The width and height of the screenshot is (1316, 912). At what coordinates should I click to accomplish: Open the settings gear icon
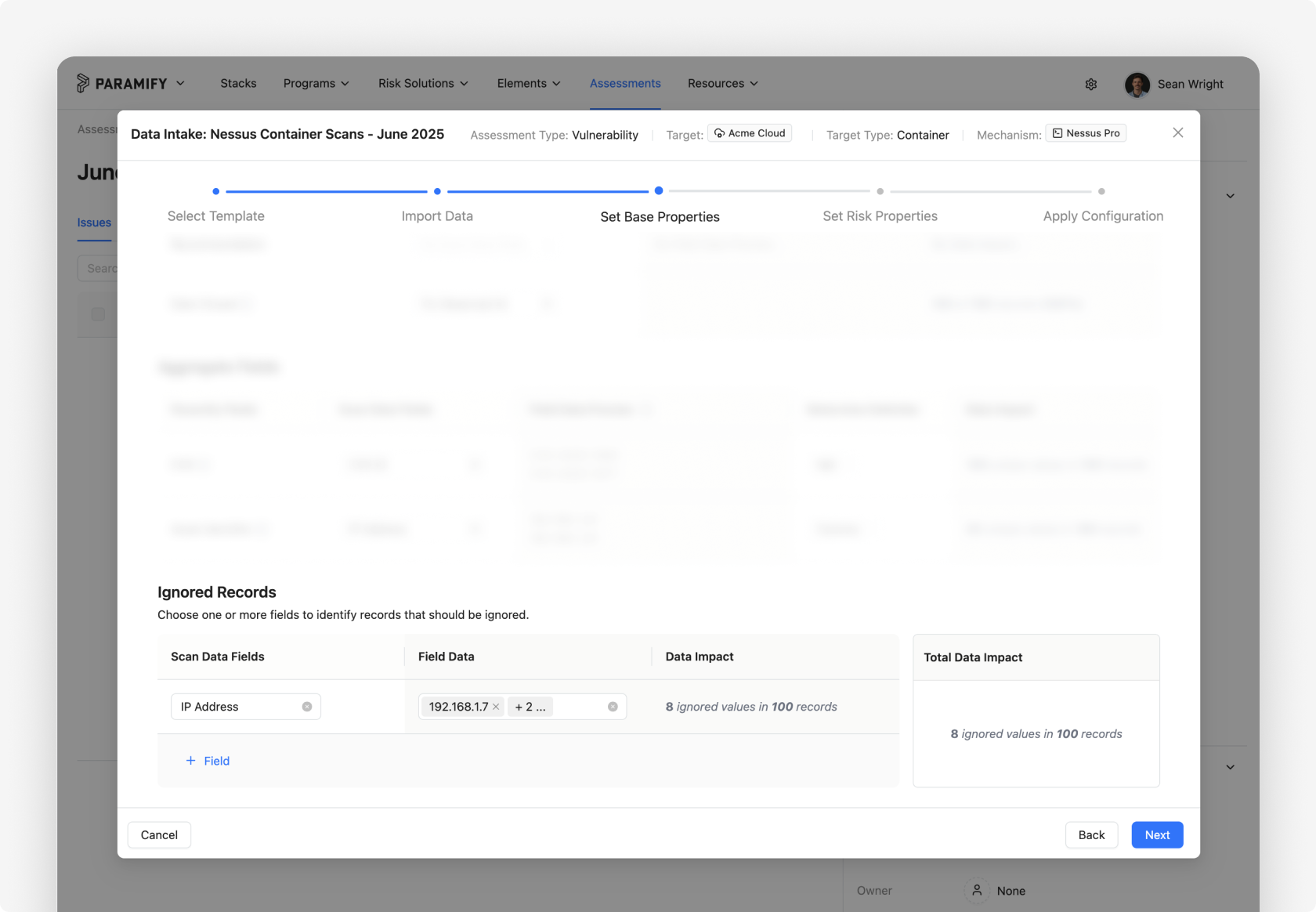tap(1091, 84)
